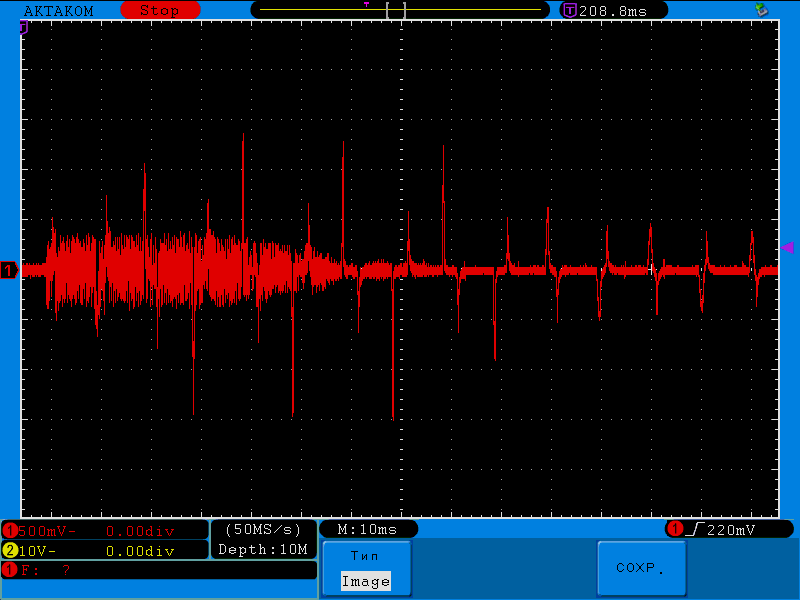Click the F: ? frequency counter readout
The image size is (800, 600).
click(x=45, y=570)
